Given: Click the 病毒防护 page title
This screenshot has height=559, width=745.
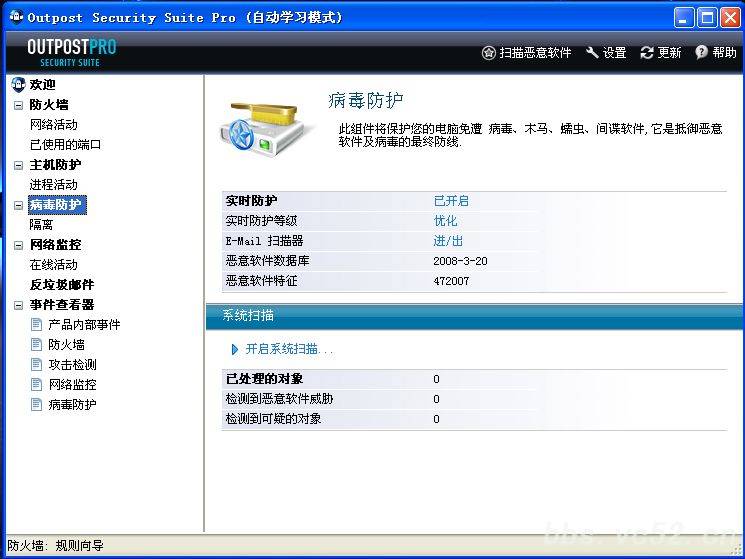Looking at the screenshot, I should point(366,100).
